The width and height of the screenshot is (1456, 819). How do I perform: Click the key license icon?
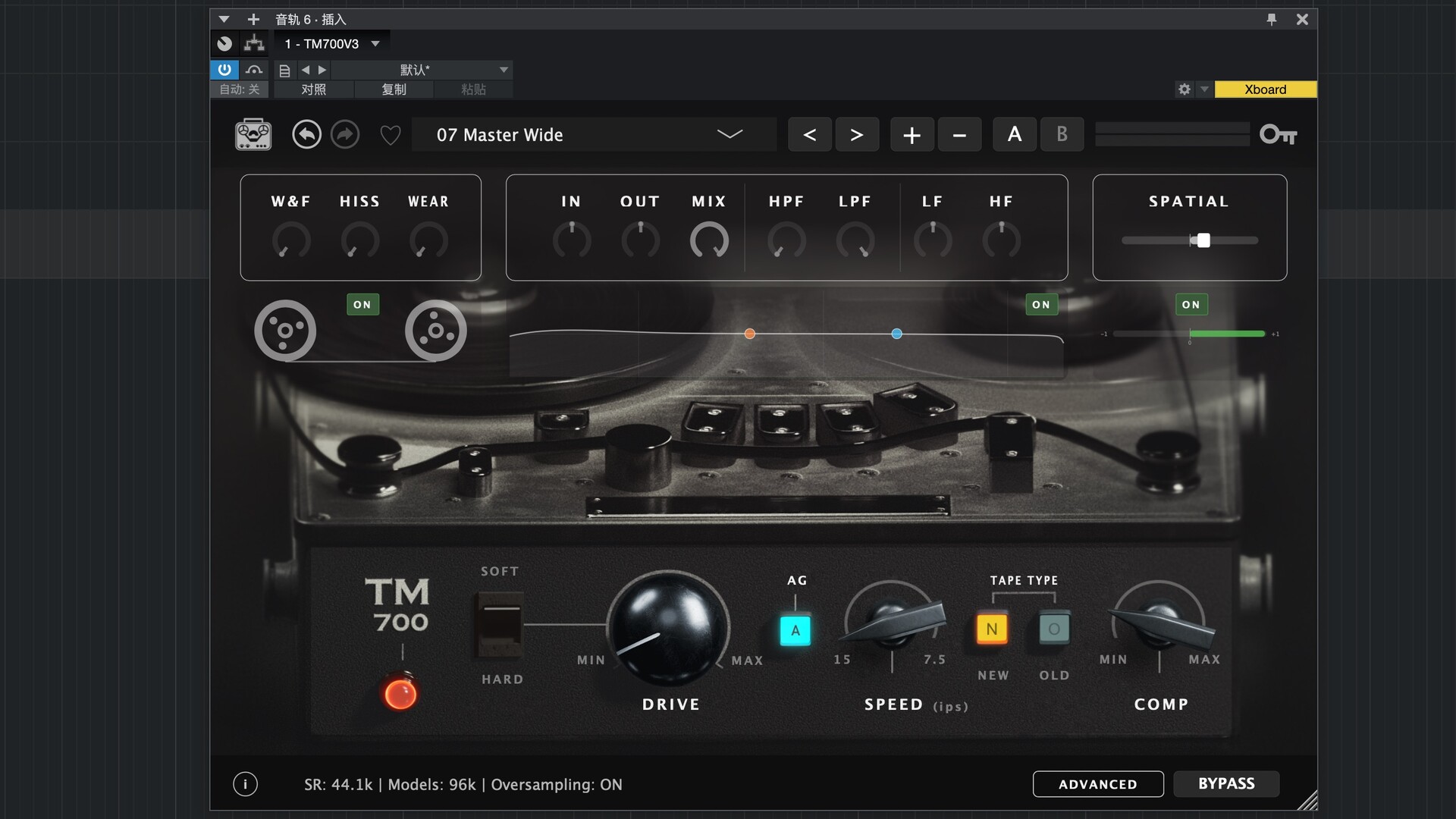point(1278,134)
